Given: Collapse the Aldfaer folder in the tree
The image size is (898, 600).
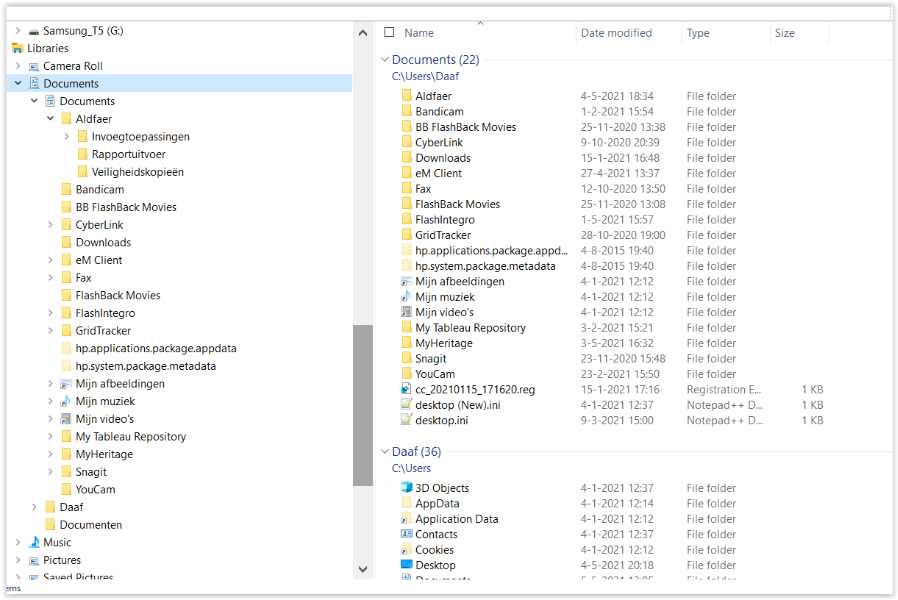Looking at the screenshot, I should (51, 119).
